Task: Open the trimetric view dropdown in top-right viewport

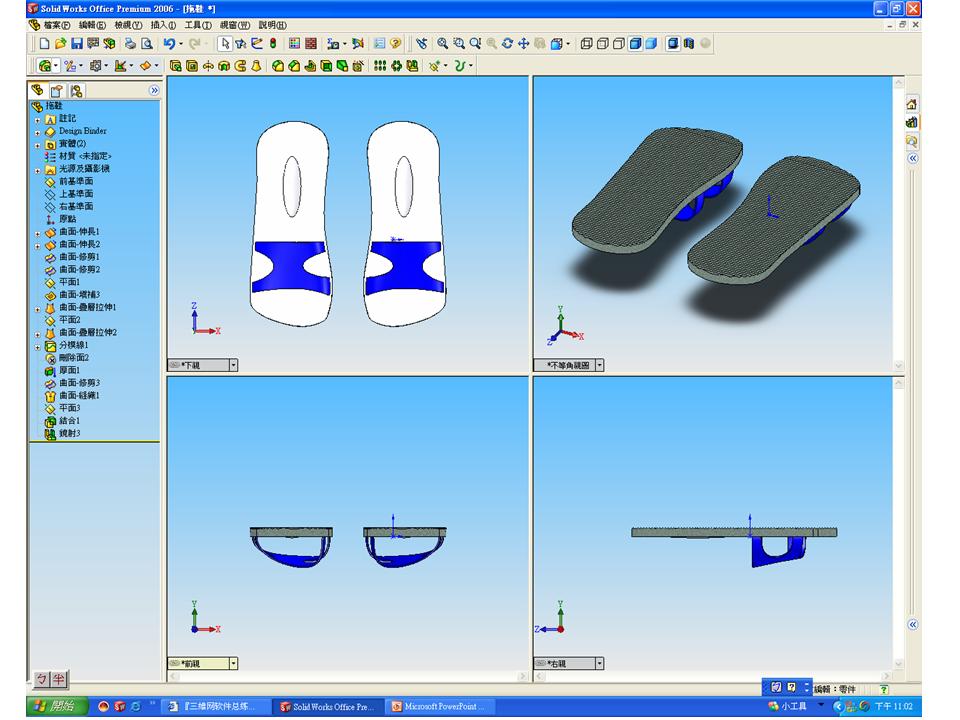Action: pyautogui.click(x=599, y=365)
